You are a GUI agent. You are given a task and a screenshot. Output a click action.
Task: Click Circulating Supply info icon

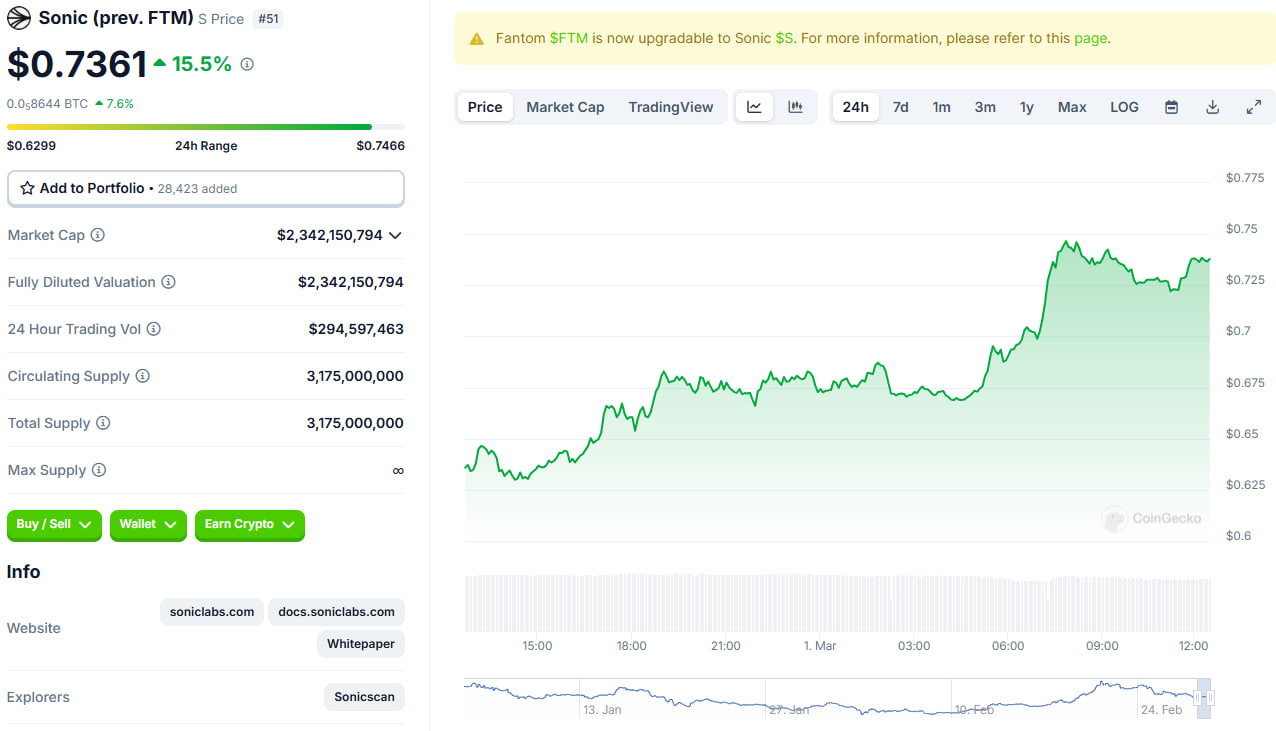143,376
